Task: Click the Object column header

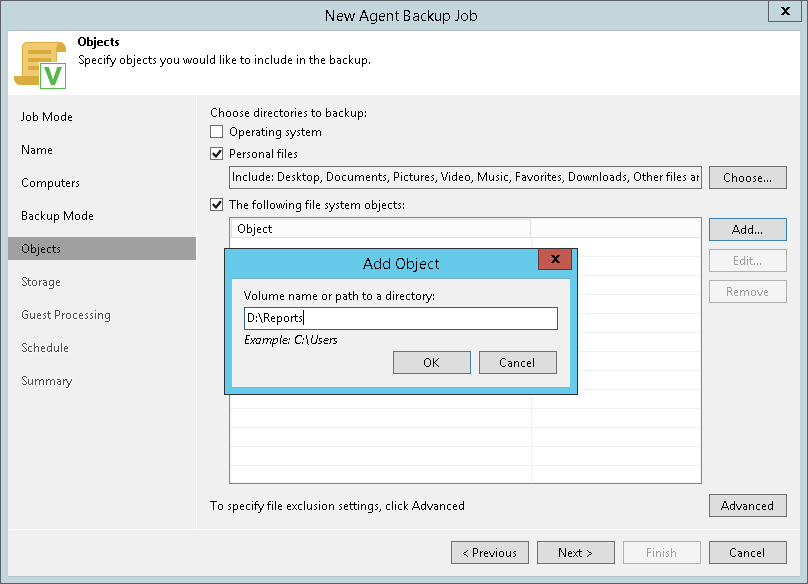Action: pyautogui.click(x=380, y=229)
